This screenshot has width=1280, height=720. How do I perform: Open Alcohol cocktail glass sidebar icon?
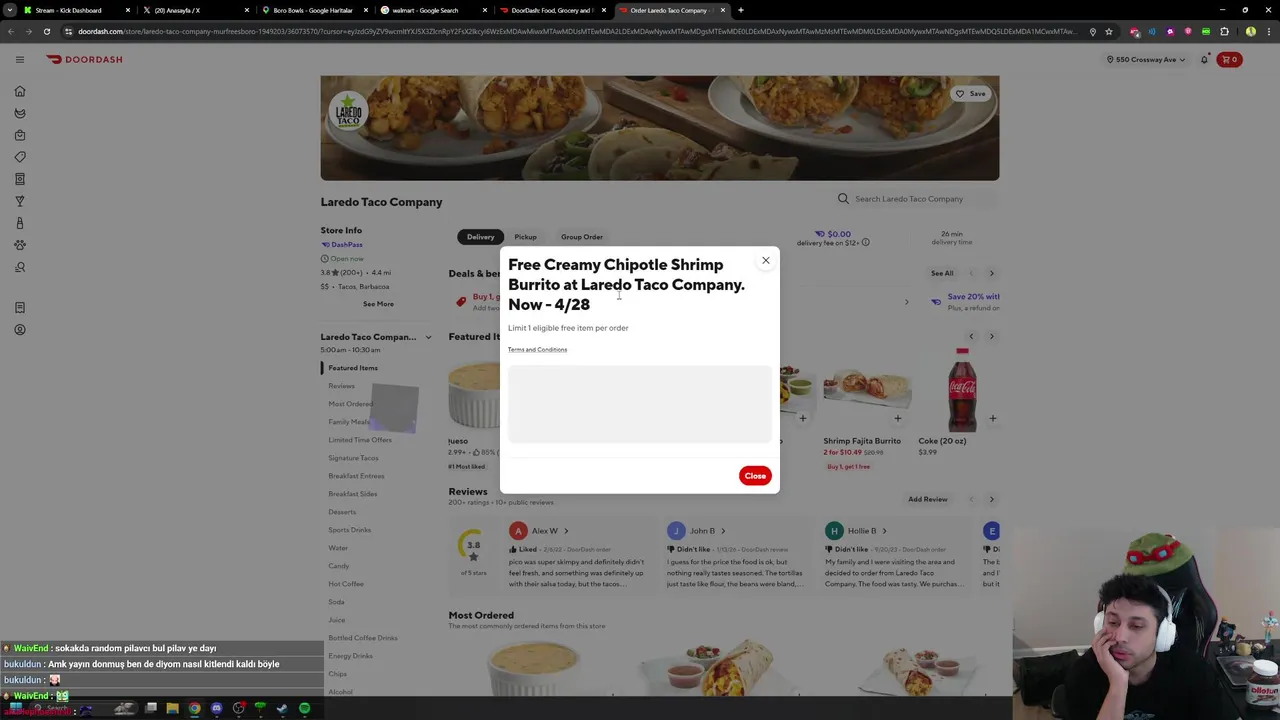coord(20,201)
